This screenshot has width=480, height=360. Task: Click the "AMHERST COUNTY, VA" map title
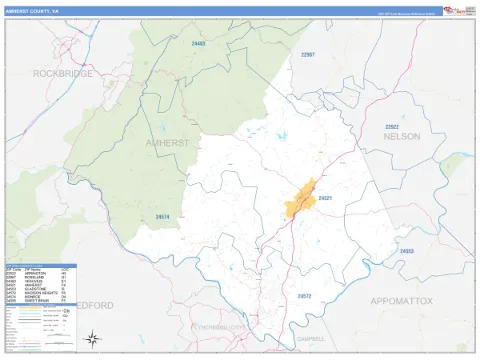(x=32, y=11)
